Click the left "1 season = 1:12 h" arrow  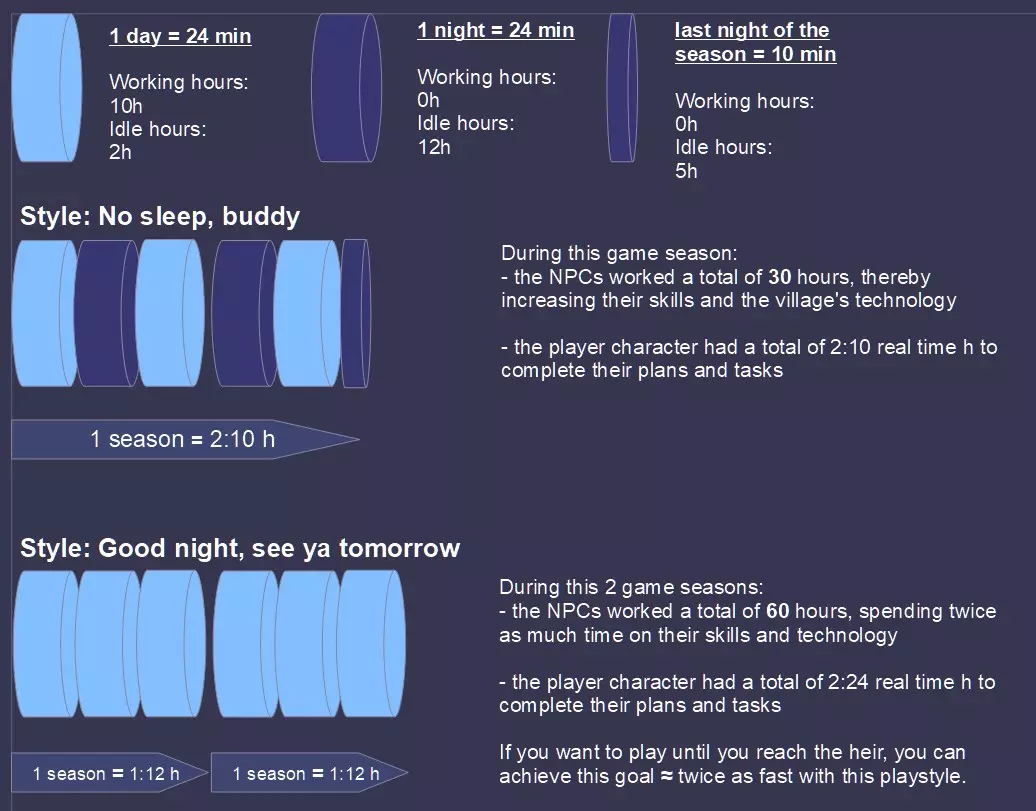[x=106, y=773]
